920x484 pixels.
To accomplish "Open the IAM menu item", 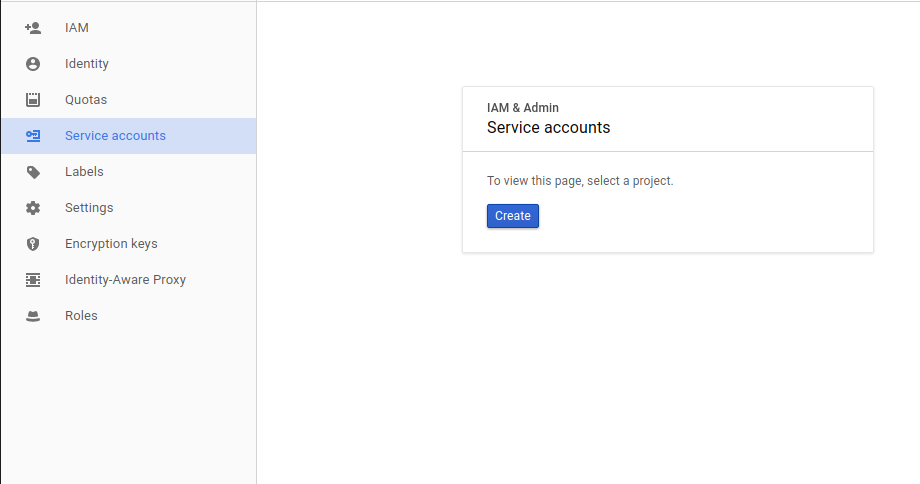I will (x=128, y=28).
